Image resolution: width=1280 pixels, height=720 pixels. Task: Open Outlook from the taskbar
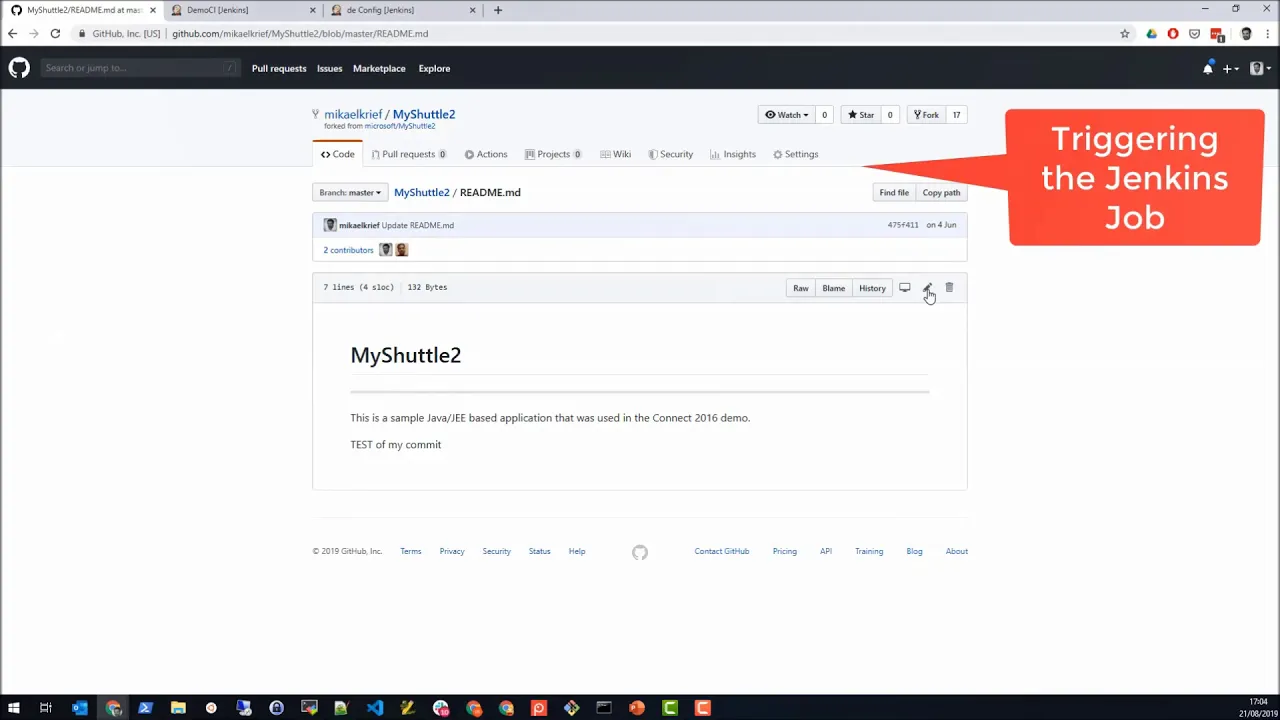click(80, 708)
